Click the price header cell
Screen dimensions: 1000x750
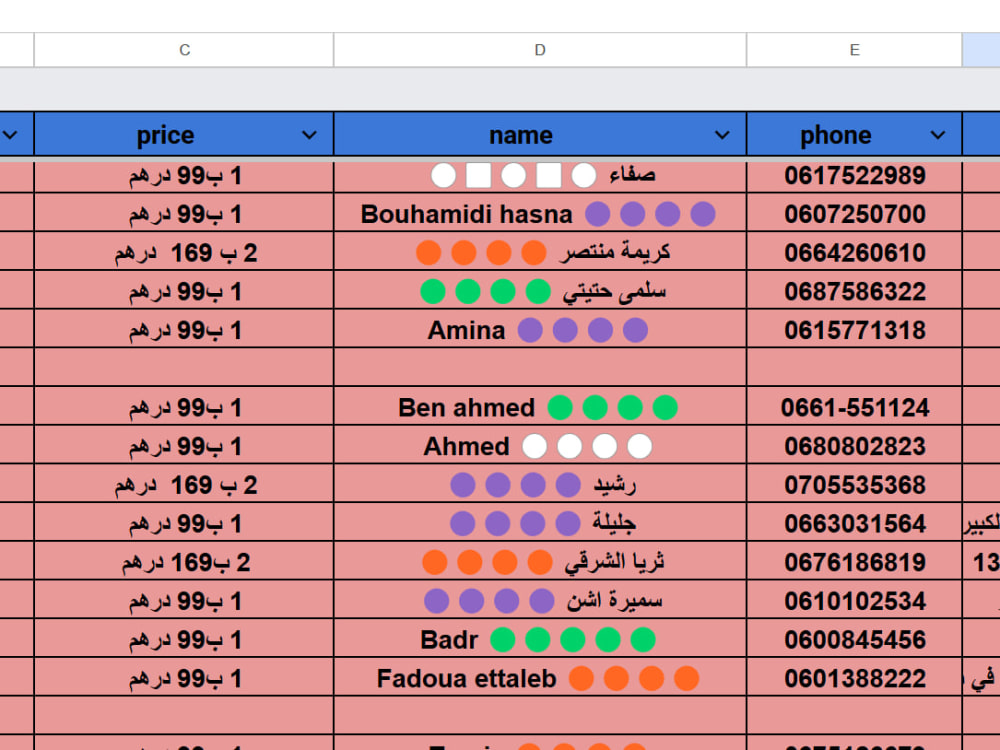click(x=184, y=135)
